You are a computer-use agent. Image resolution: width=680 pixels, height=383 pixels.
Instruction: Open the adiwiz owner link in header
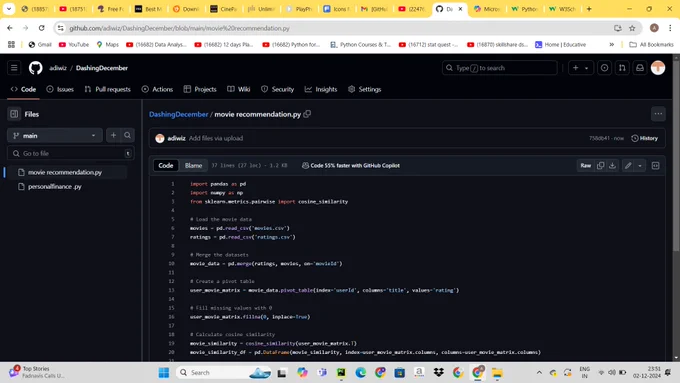coord(58,68)
